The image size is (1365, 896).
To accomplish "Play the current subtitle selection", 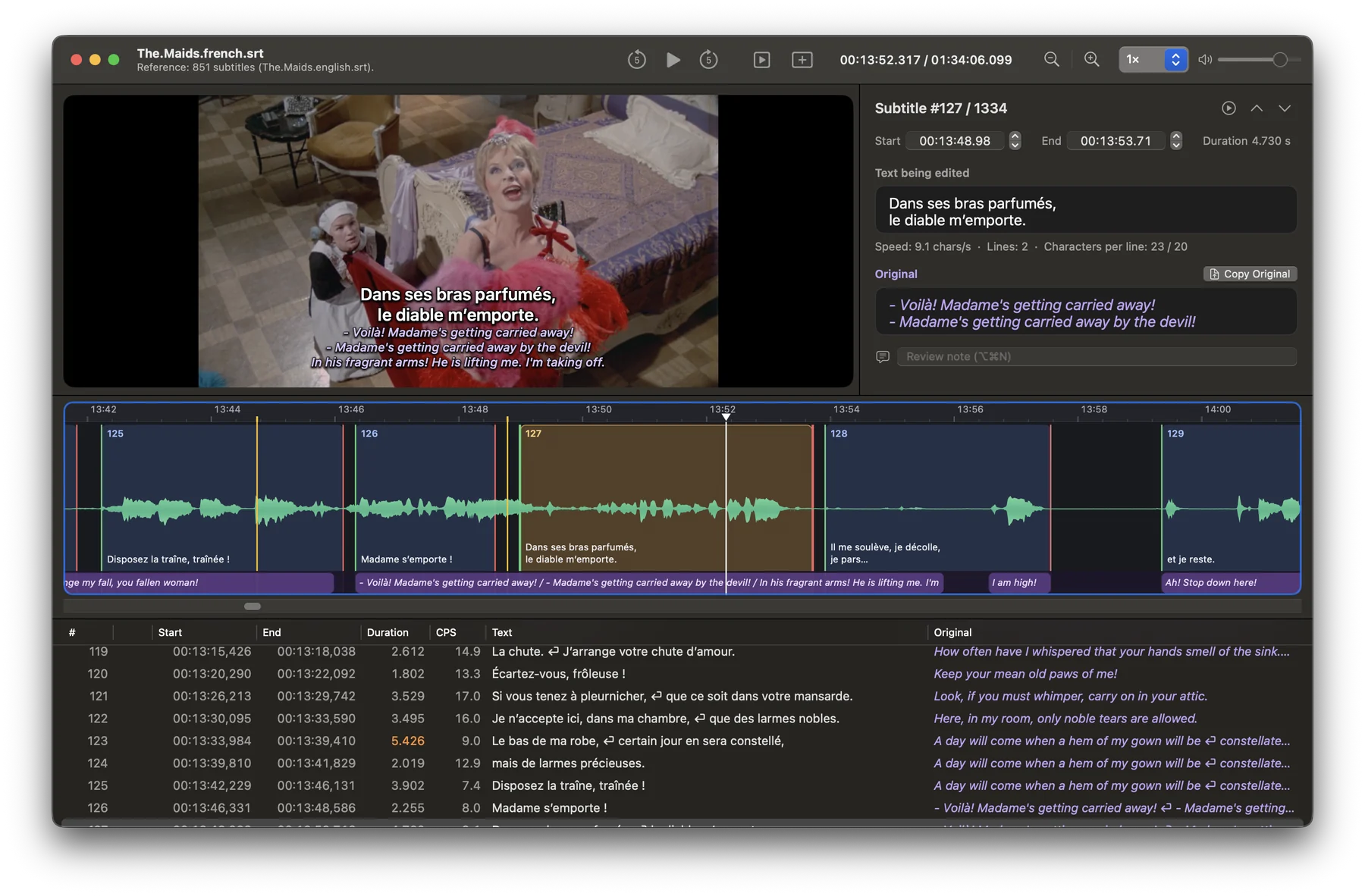I will [761, 59].
